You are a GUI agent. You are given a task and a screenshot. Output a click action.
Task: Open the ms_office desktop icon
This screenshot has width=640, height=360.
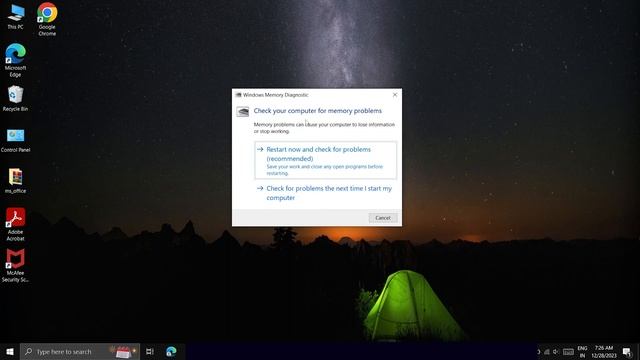tap(16, 181)
